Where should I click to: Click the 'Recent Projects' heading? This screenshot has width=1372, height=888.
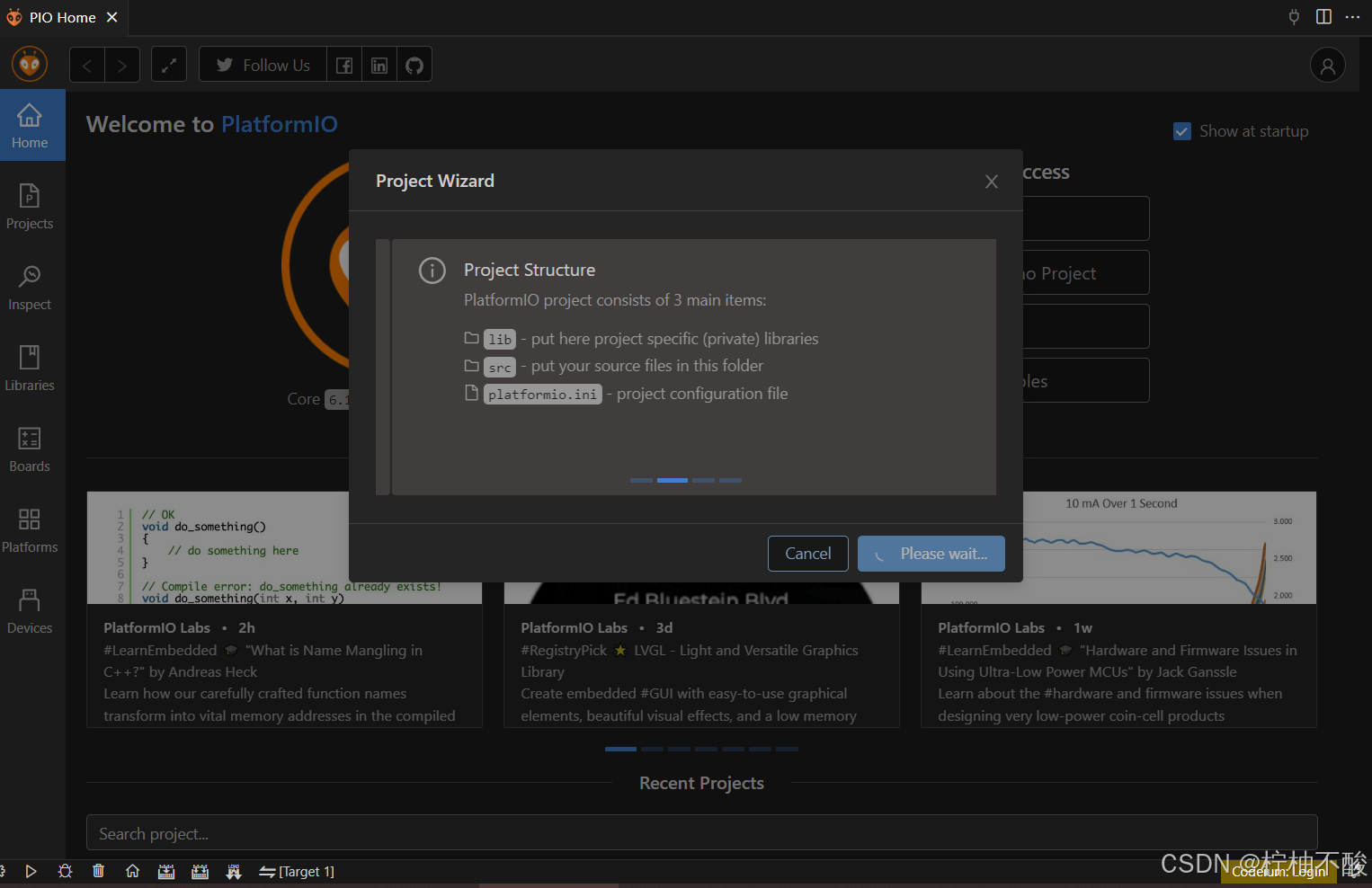(x=701, y=783)
